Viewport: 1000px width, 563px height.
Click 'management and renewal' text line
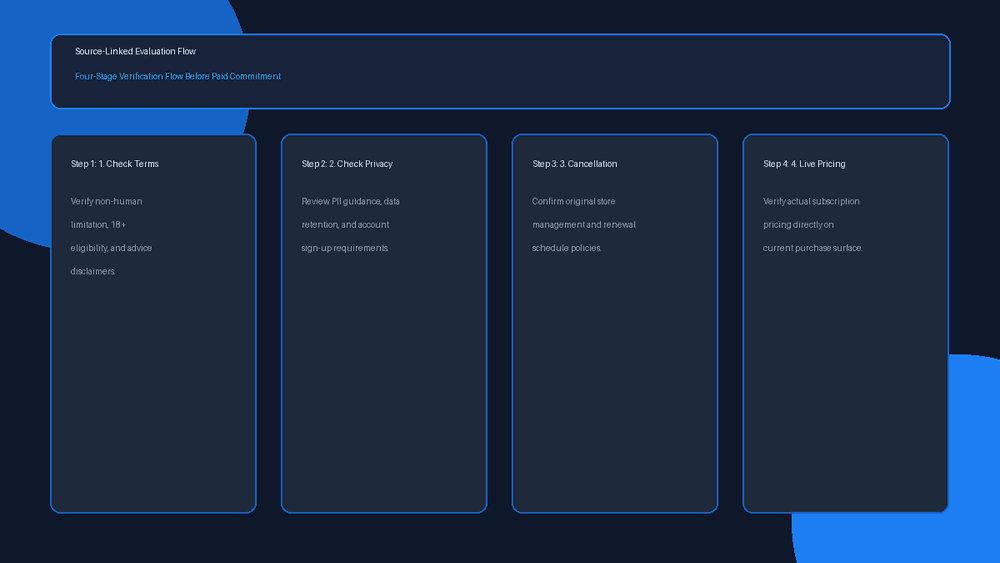[584, 224]
